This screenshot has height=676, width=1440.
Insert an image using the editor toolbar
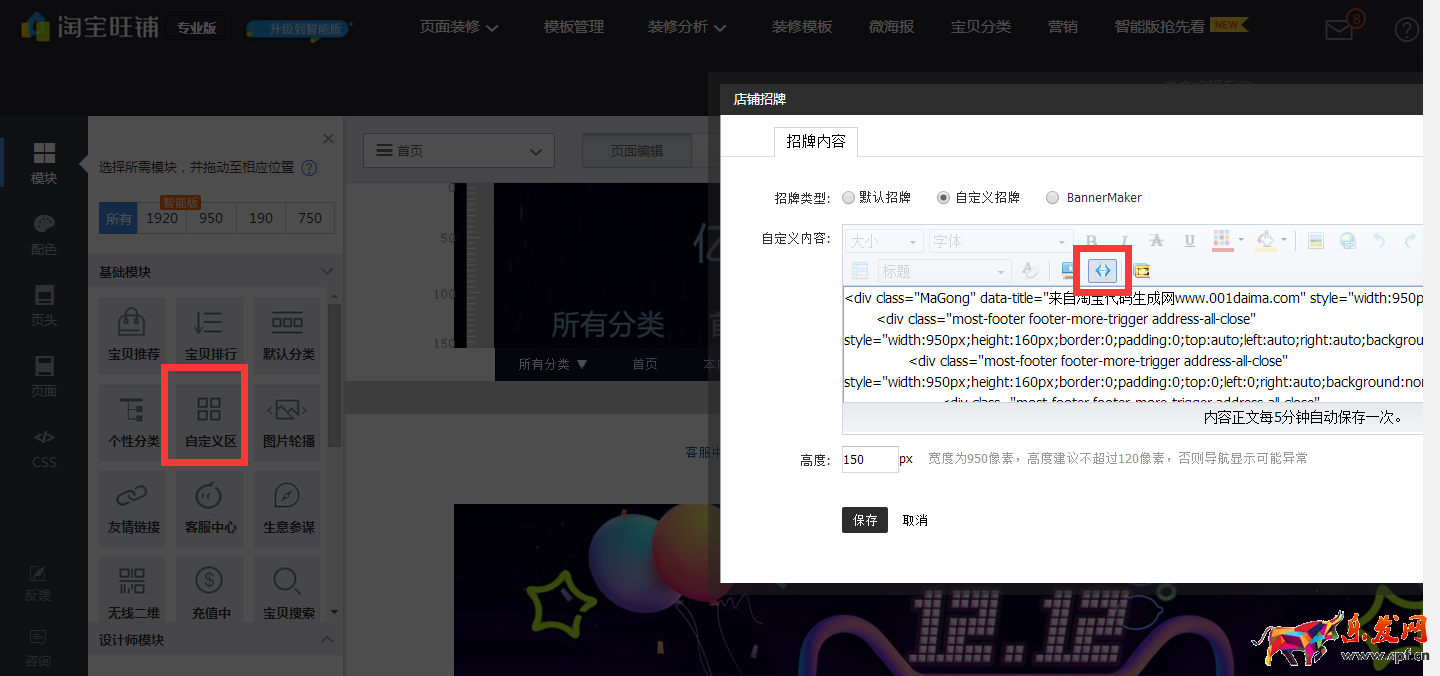1316,241
